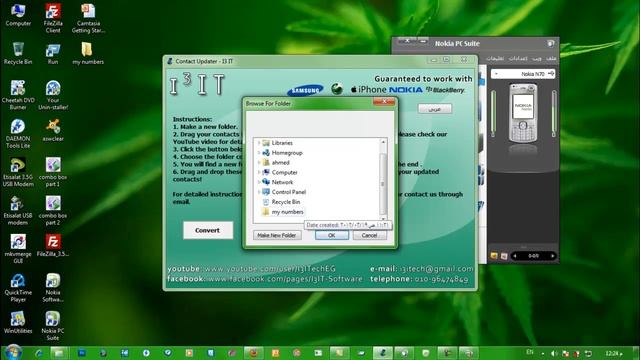Close the Browse For Folder dialog
640x360 pixels.
click(x=384, y=102)
